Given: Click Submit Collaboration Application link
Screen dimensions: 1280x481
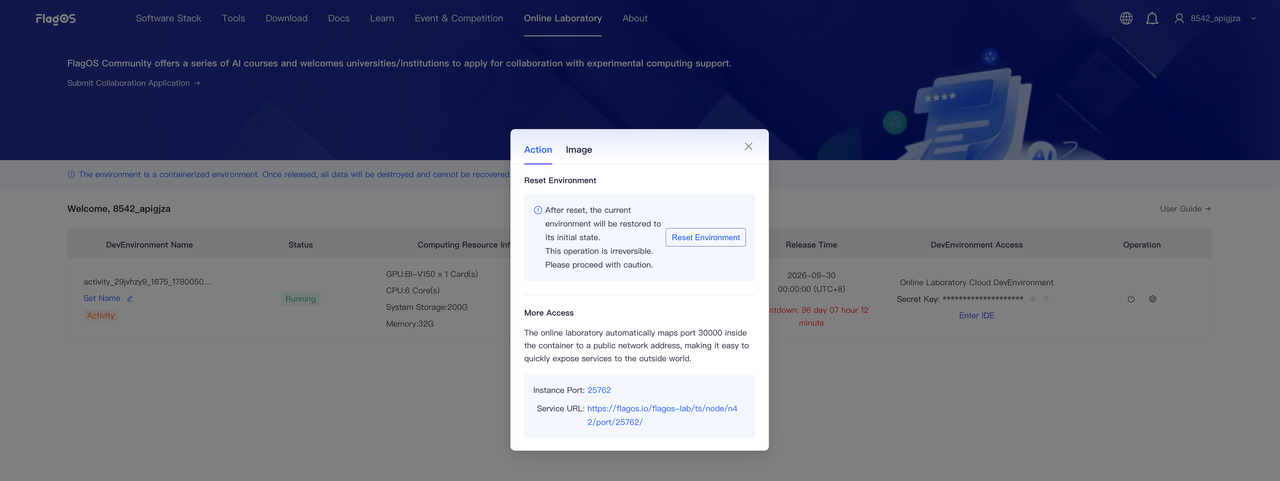Looking at the screenshot, I should [x=133, y=83].
